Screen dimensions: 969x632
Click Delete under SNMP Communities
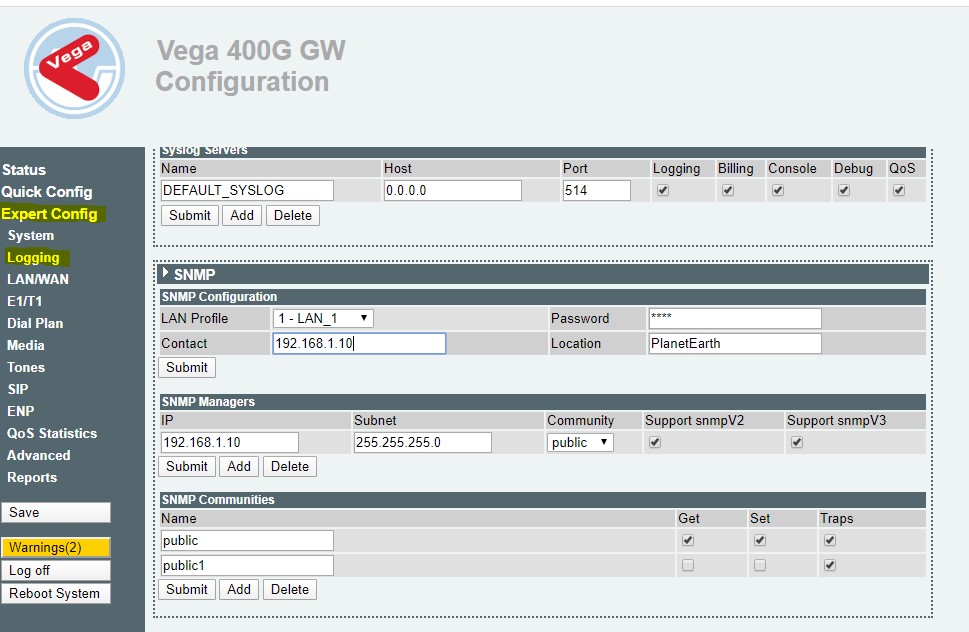tap(290, 589)
